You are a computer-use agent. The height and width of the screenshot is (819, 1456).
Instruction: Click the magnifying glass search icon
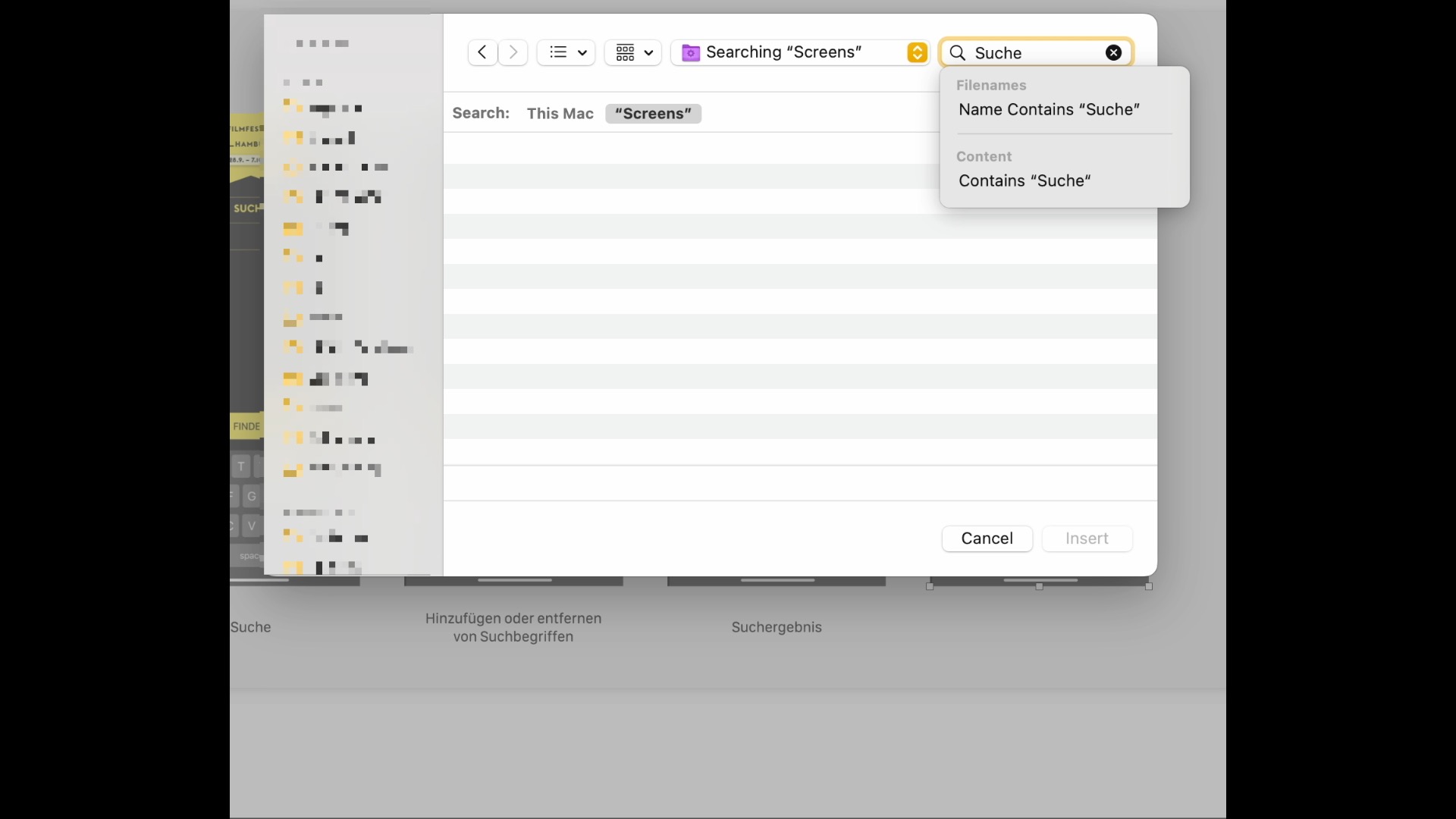coord(958,52)
